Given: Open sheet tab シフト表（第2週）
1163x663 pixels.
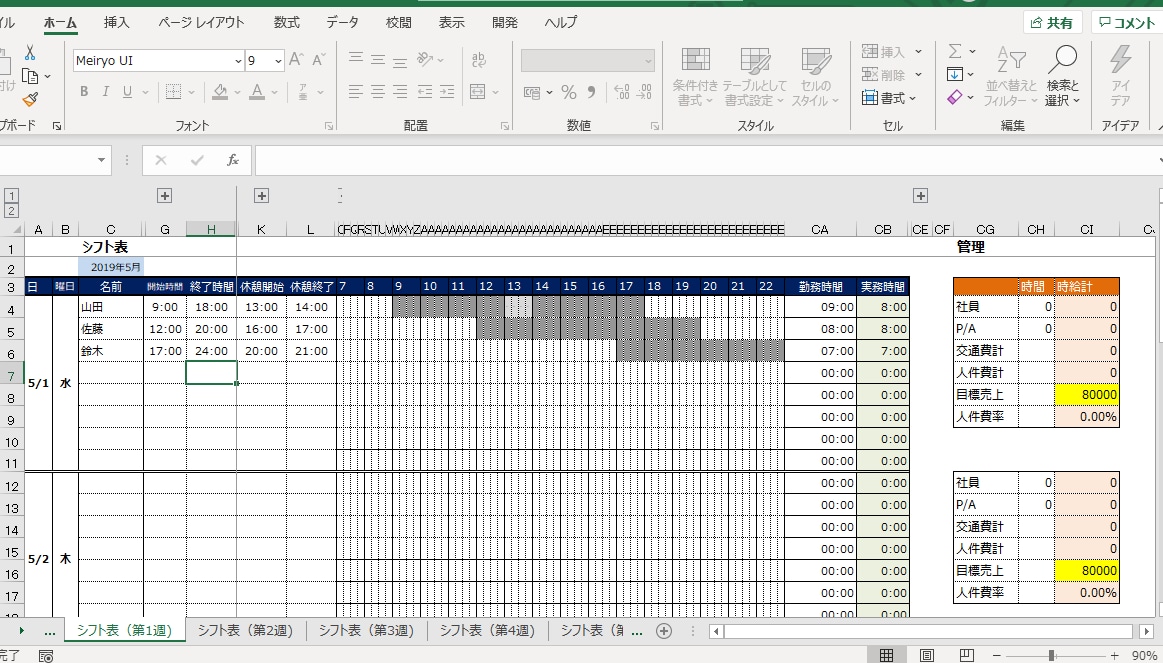Looking at the screenshot, I should tap(246, 631).
